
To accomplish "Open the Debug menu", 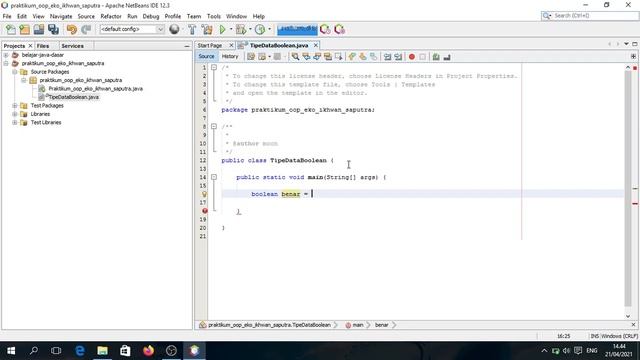I will pyautogui.click(x=151, y=16).
